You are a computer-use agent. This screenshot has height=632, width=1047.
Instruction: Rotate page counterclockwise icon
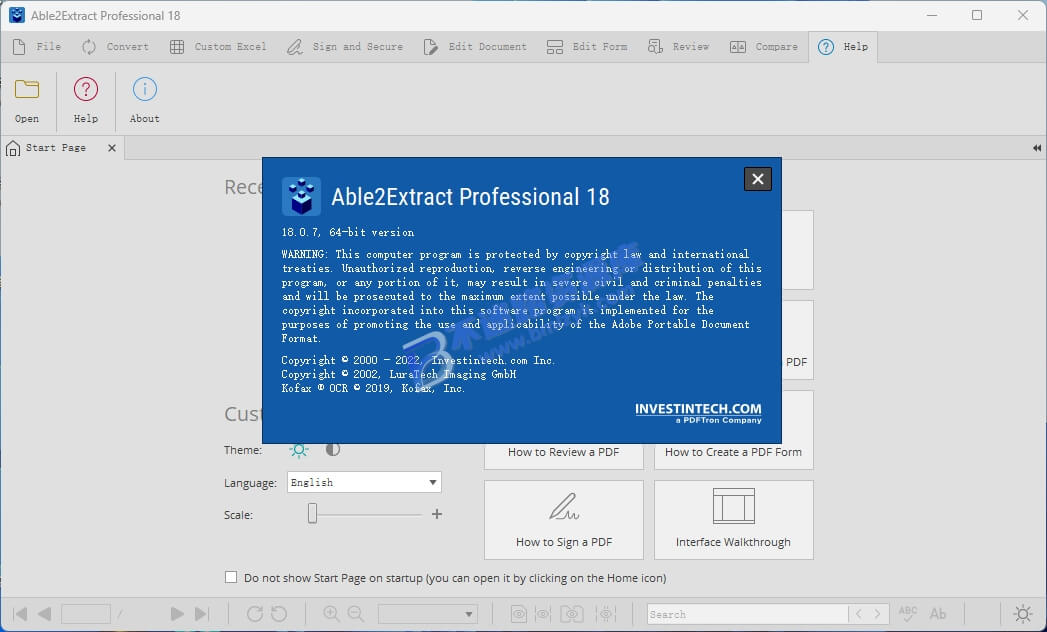coord(279,614)
